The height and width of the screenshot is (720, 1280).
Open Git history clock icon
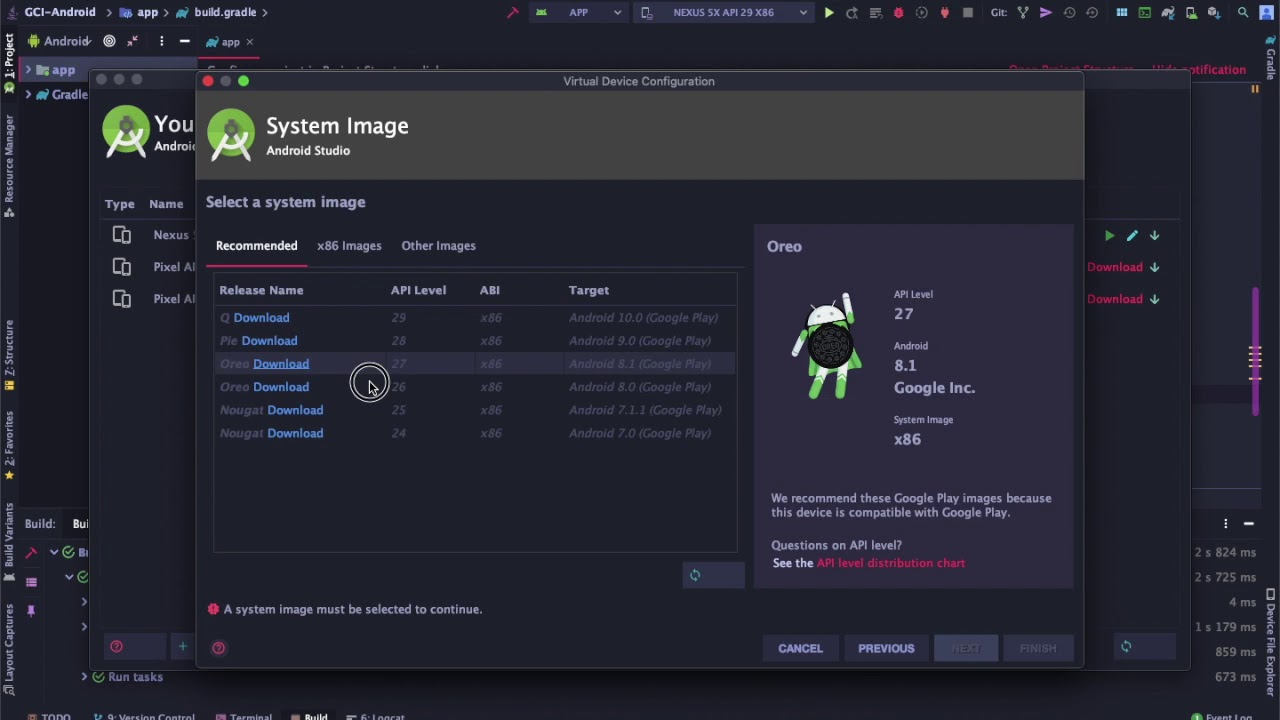(x=1069, y=13)
